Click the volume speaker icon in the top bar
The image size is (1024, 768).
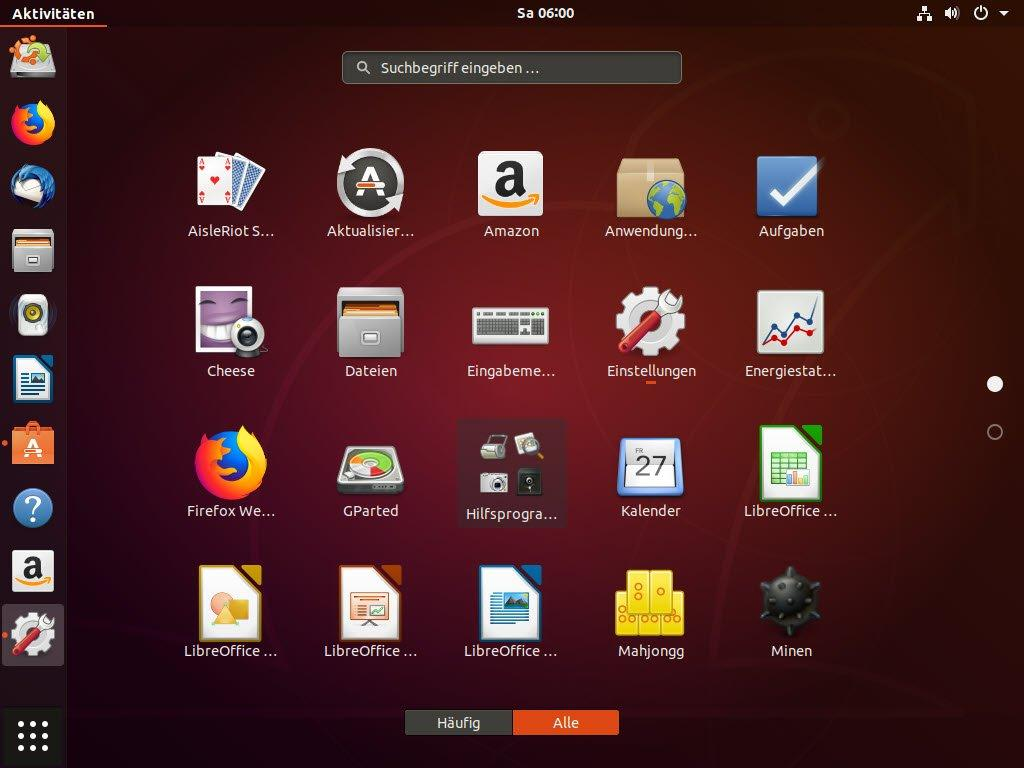(952, 13)
